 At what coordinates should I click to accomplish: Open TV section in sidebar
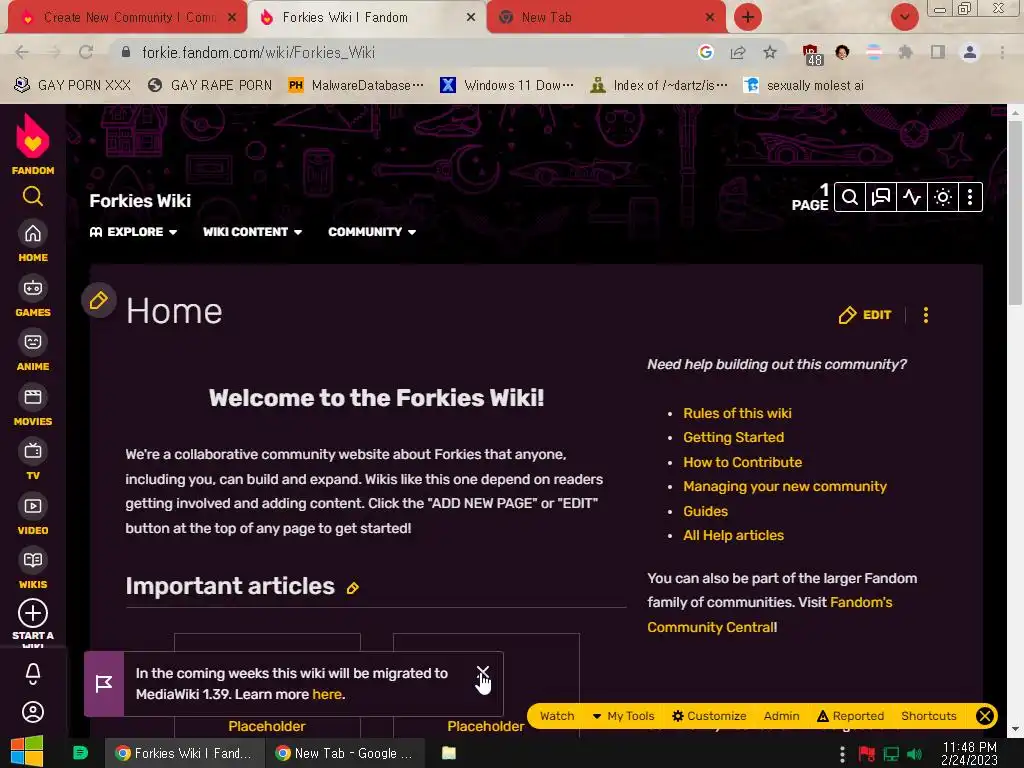(x=33, y=460)
